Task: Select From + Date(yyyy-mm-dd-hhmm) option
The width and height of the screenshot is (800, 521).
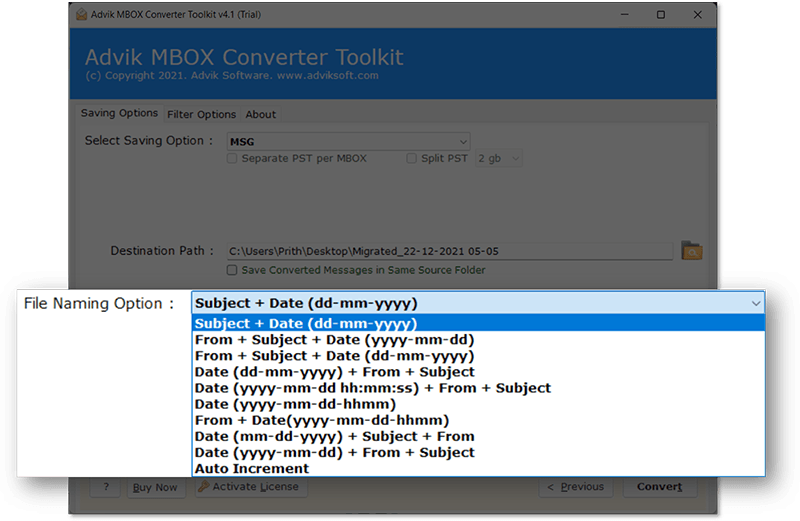Action: tap(478, 420)
